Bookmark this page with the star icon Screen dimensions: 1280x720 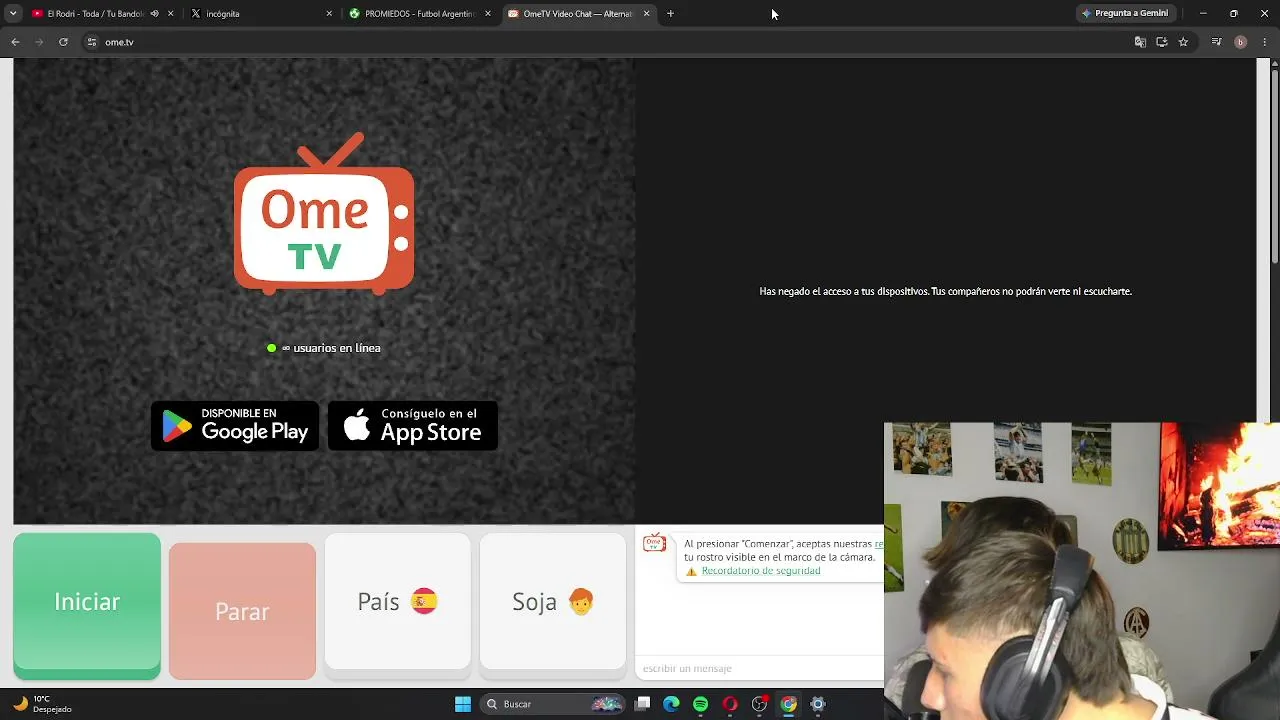1183,42
